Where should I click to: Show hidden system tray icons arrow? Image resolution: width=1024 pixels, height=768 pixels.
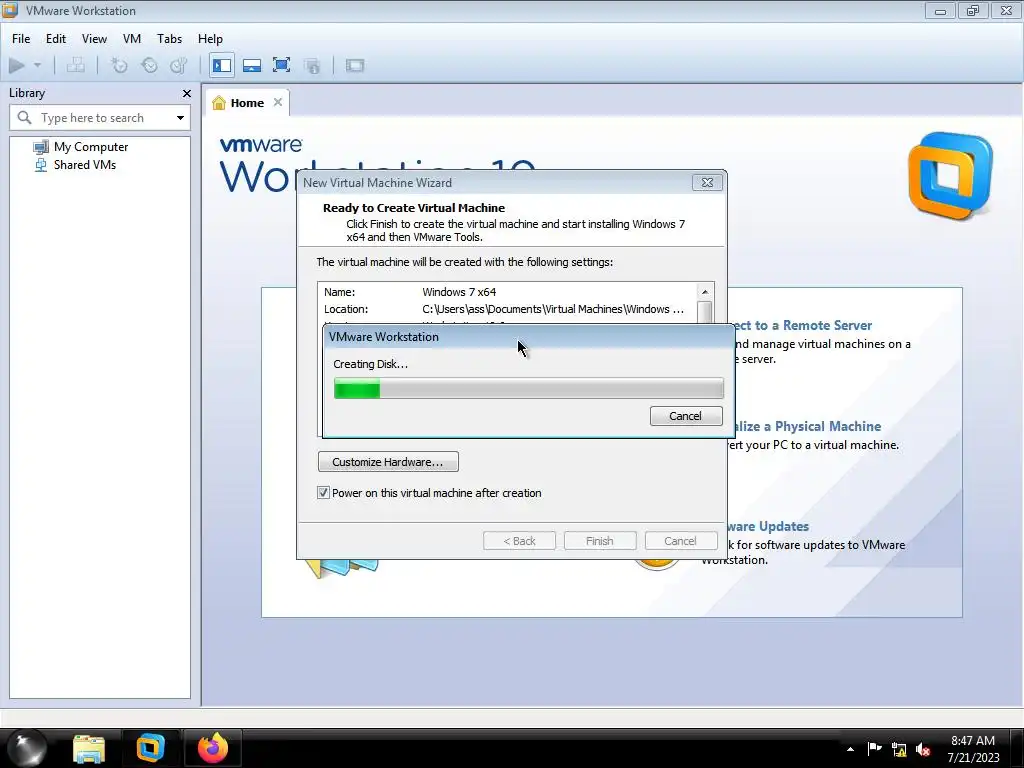click(850, 749)
